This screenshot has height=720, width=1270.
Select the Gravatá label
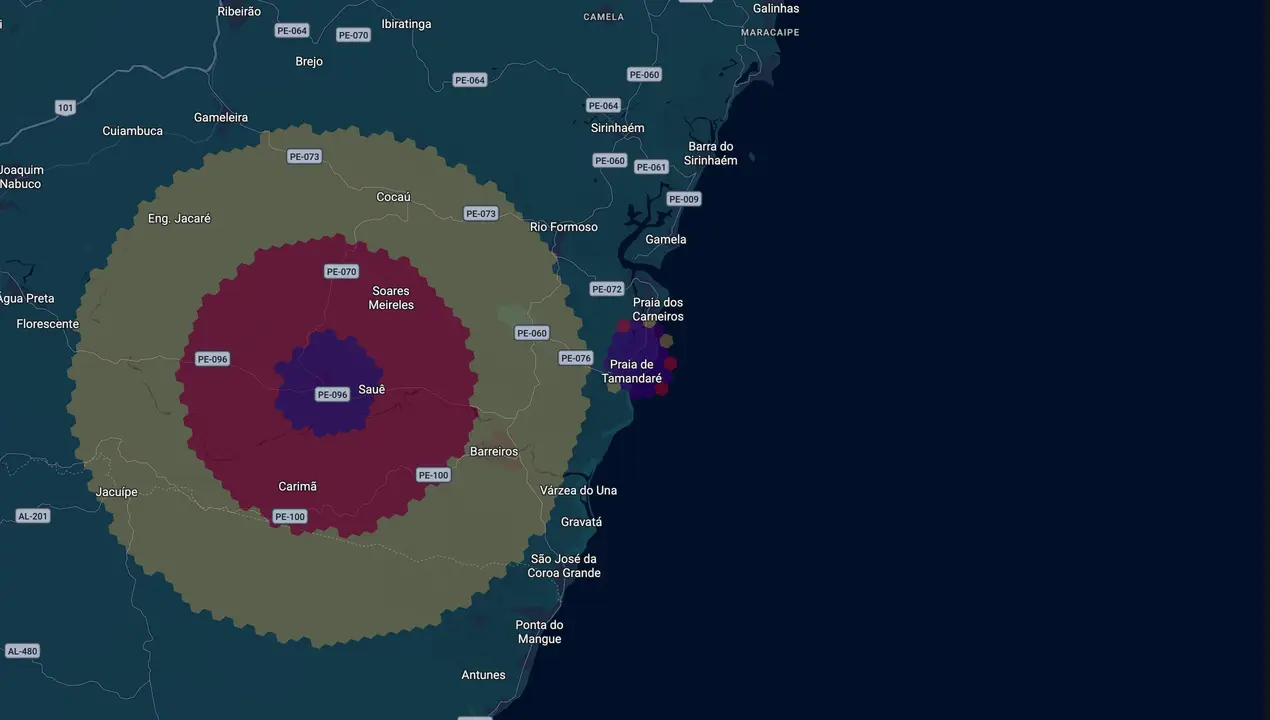581,522
